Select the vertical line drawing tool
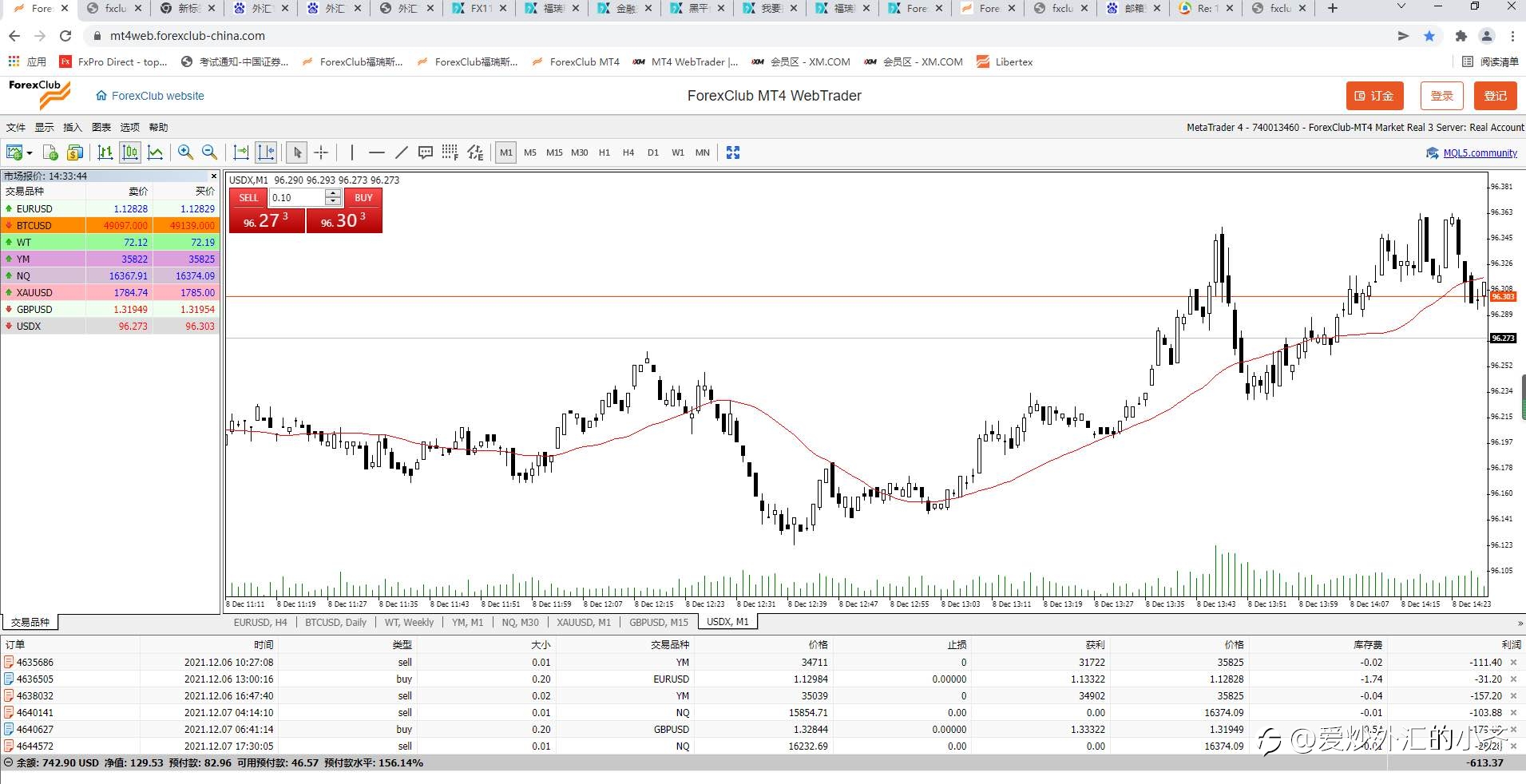 pos(351,152)
